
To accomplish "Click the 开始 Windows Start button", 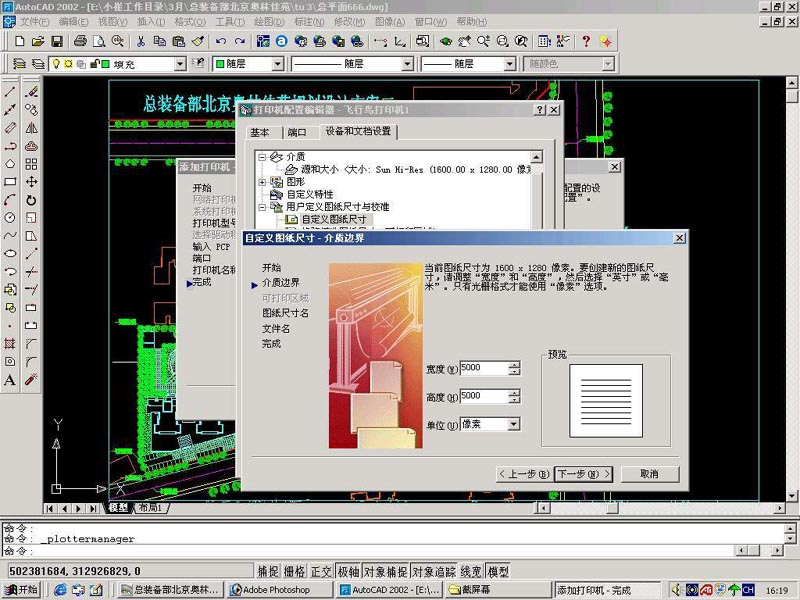I will coord(21,590).
